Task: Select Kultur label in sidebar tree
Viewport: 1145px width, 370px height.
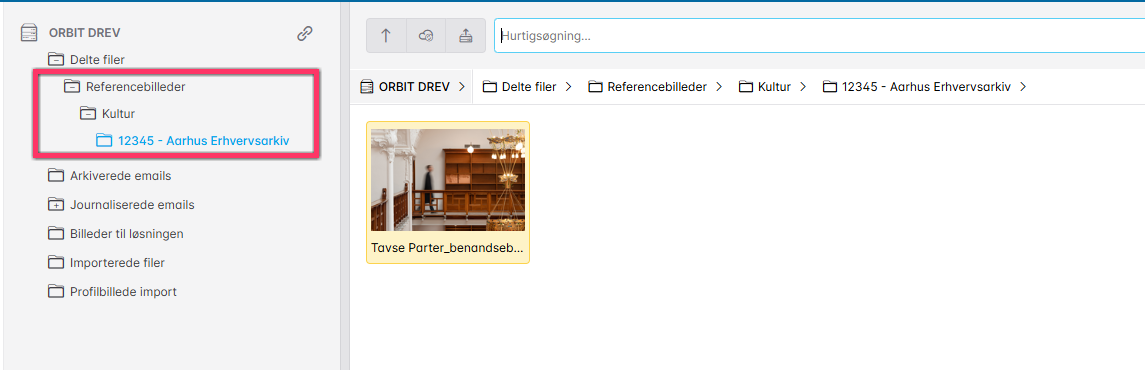Action: click(118, 114)
